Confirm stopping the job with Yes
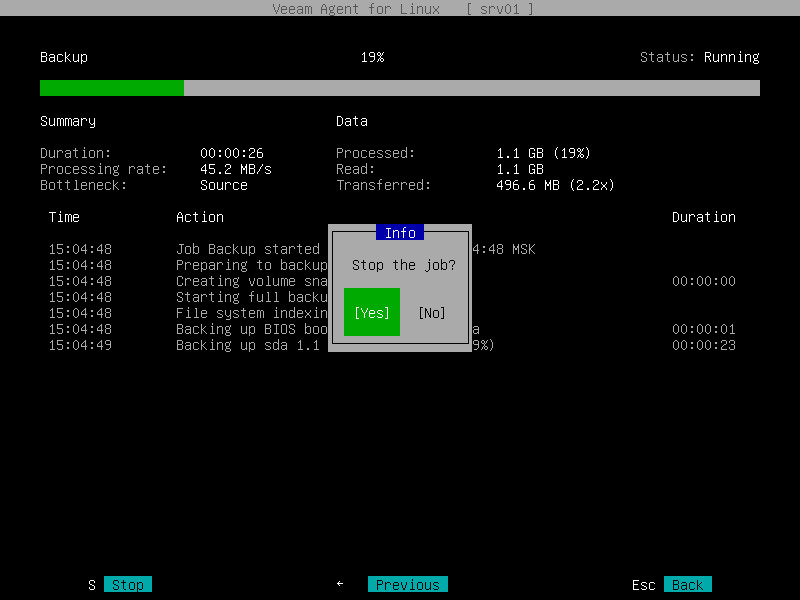Viewport: 800px width, 600px height. (x=371, y=312)
